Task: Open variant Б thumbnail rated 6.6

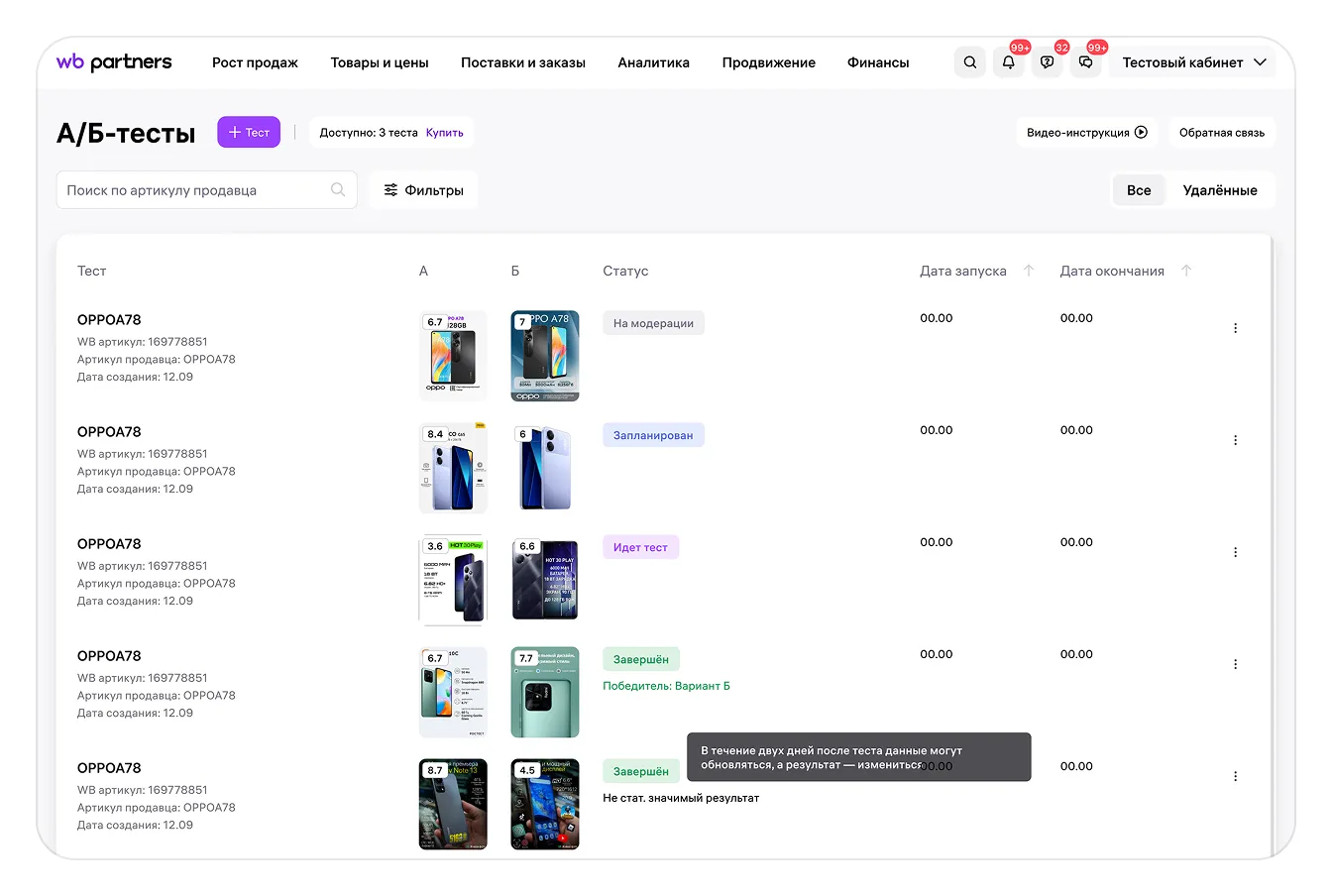Action: (545, 580)
